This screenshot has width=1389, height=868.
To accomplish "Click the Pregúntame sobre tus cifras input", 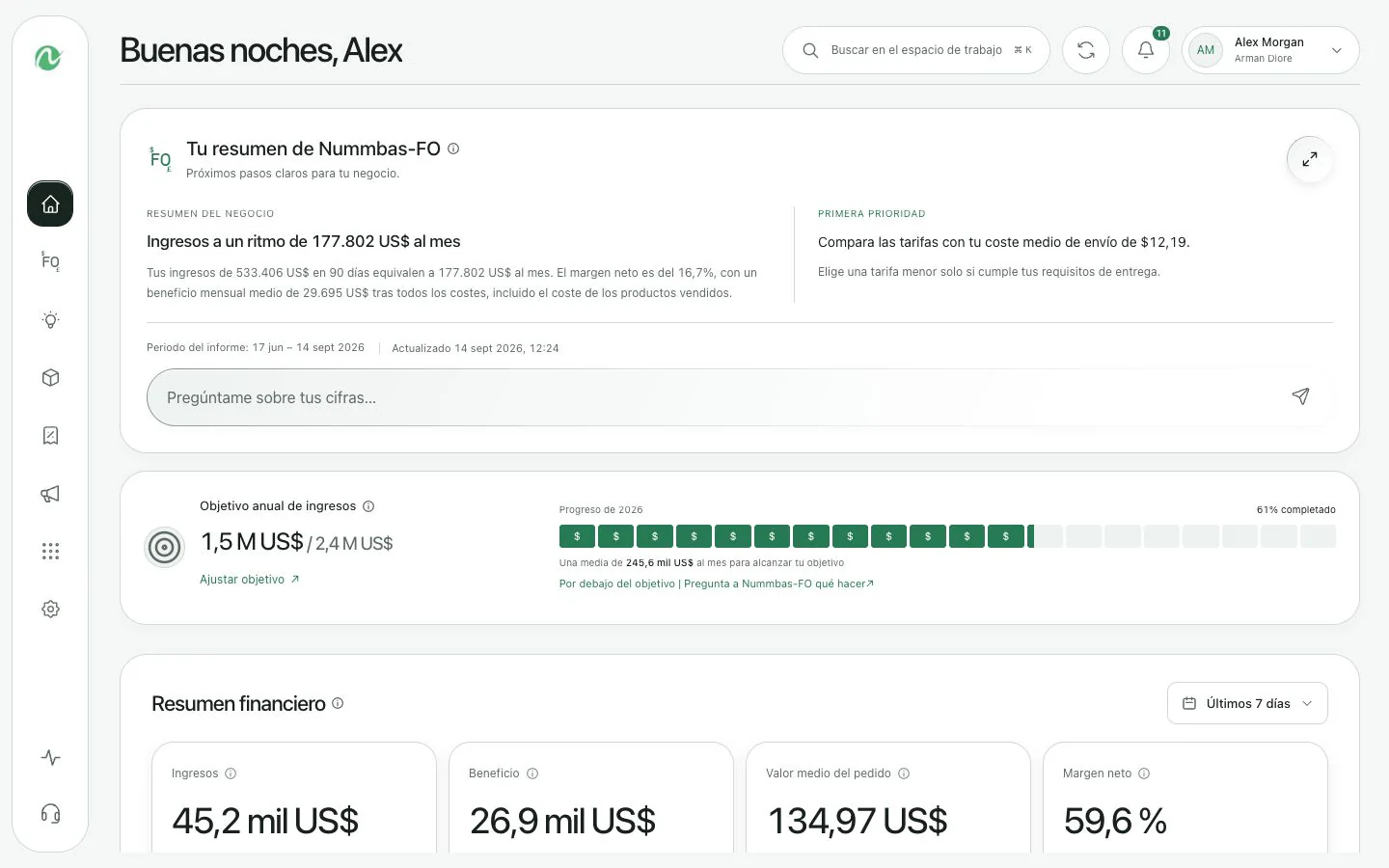I will tap(741, 397).
